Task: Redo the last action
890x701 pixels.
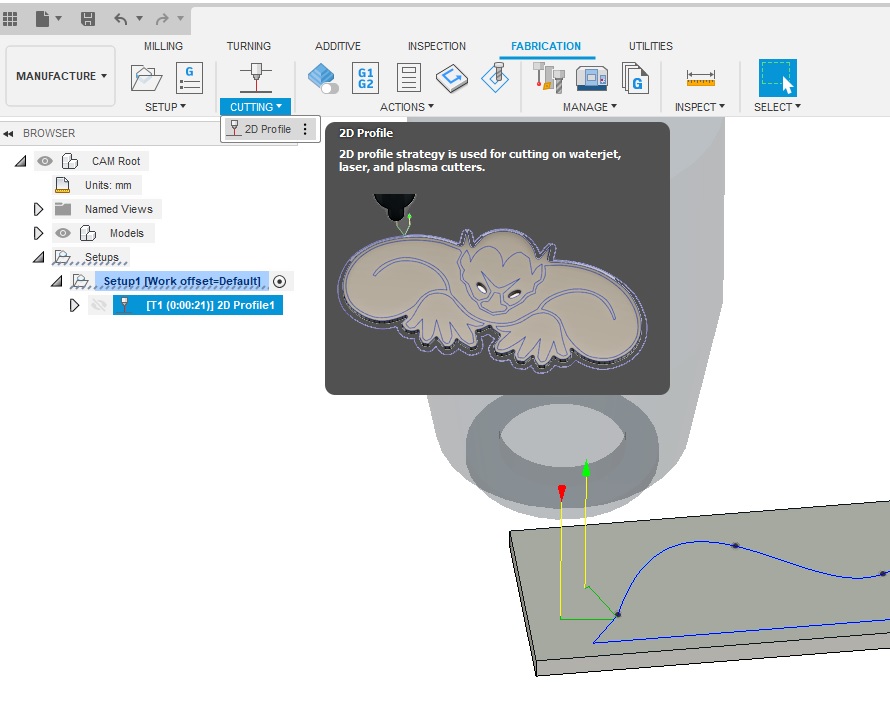Action: tap(162, 19)
